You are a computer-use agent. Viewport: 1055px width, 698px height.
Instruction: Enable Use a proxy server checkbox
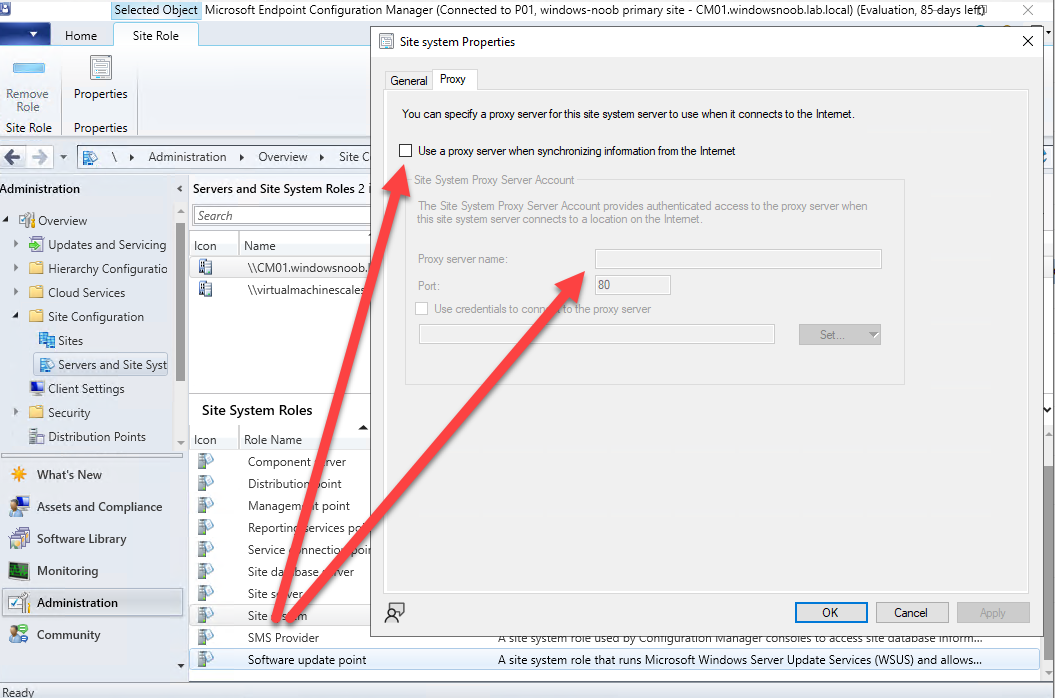click(405, 151)
